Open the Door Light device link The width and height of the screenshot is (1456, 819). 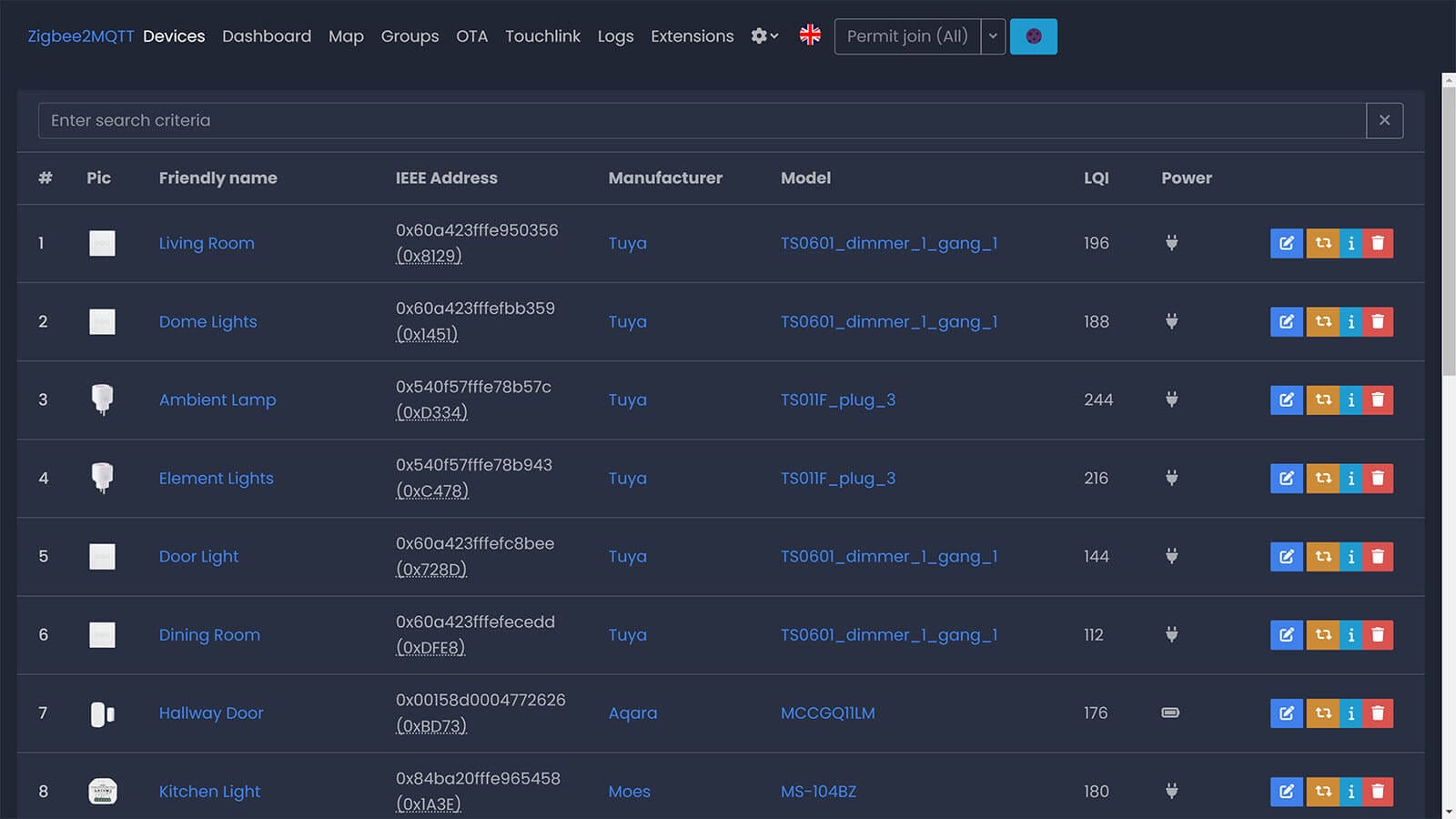click(198, 556)
